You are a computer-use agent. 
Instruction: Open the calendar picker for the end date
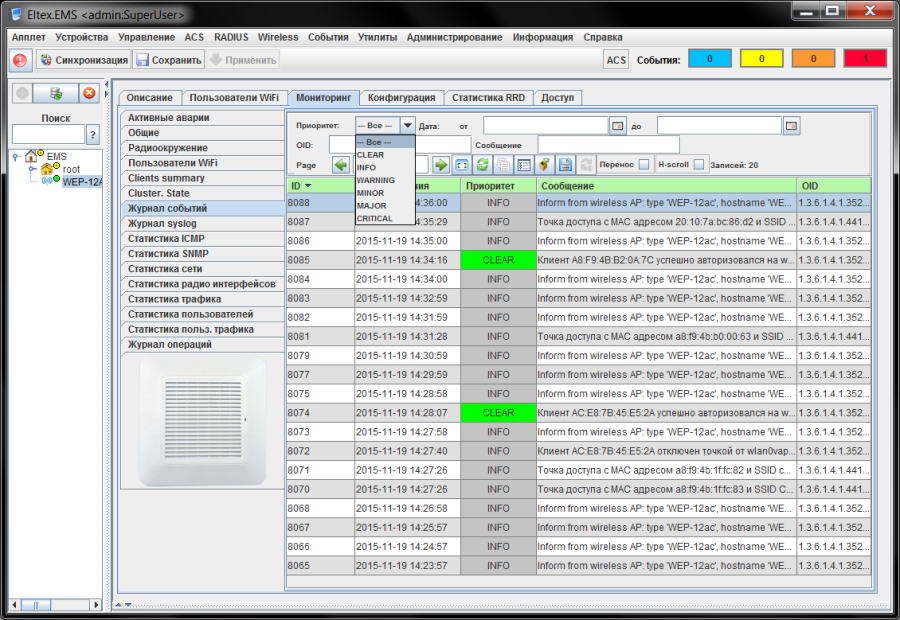[x=791, y=126]
